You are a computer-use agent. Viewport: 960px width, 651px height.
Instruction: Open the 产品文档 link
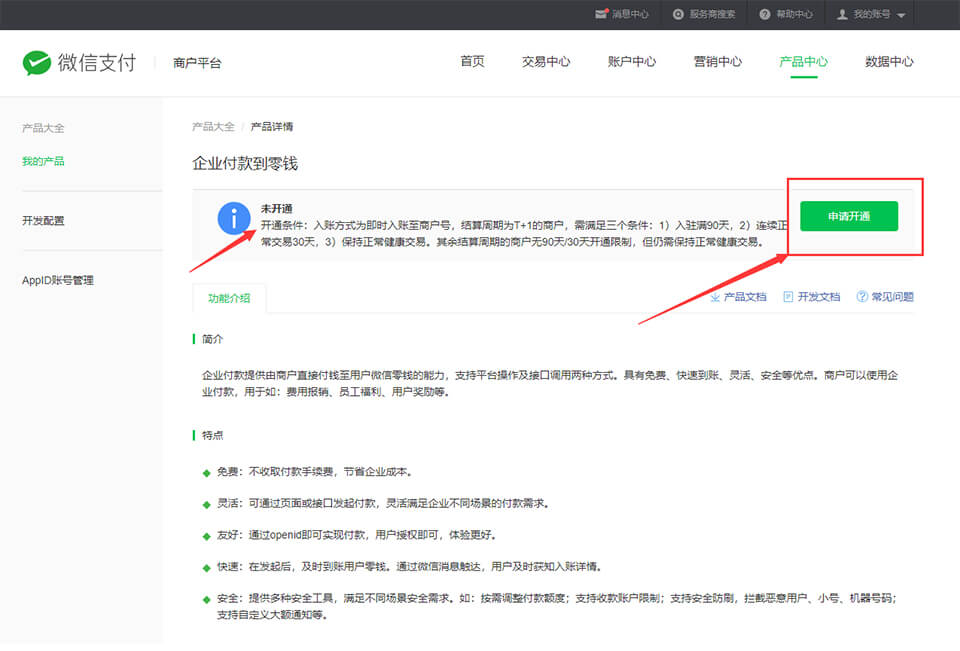click(744, 297)
